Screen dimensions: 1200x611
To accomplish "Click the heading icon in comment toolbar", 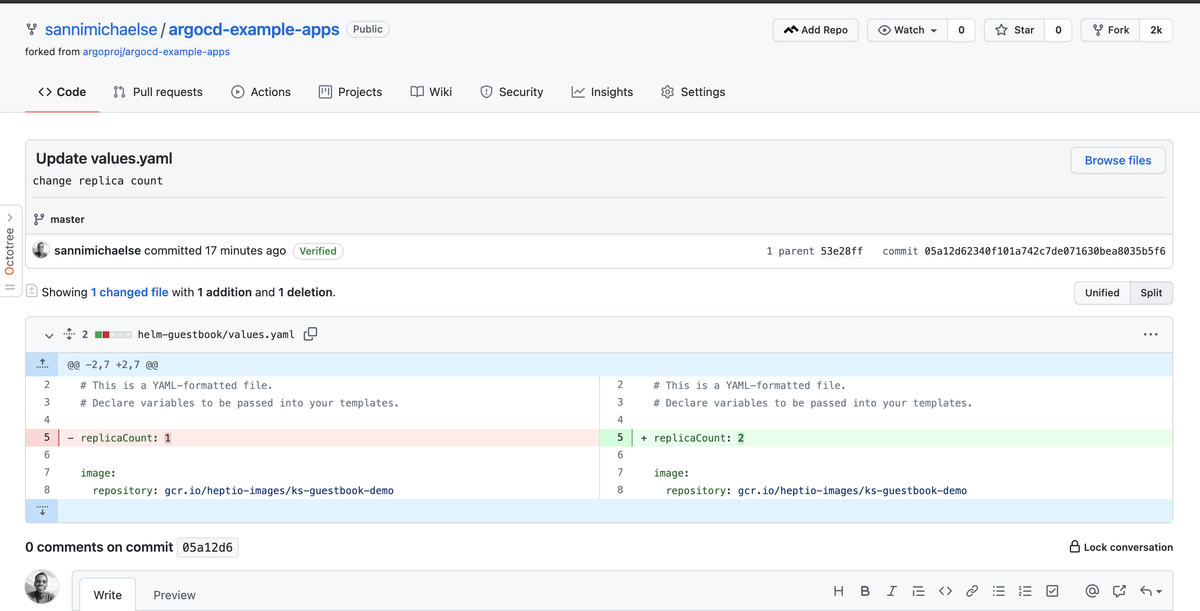I will coord(839,591).
